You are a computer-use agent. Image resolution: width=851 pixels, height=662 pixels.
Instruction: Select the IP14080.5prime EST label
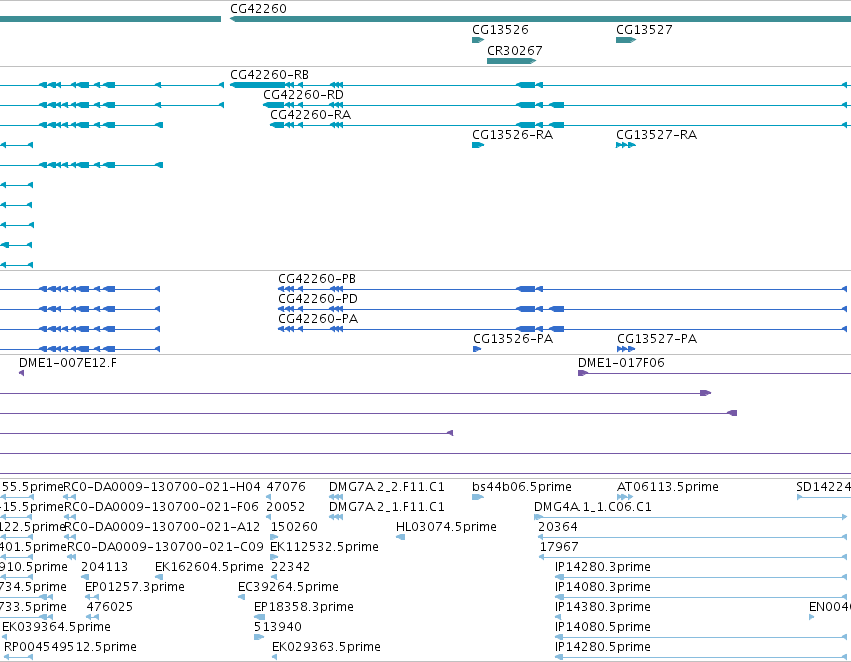pos(602,627)
